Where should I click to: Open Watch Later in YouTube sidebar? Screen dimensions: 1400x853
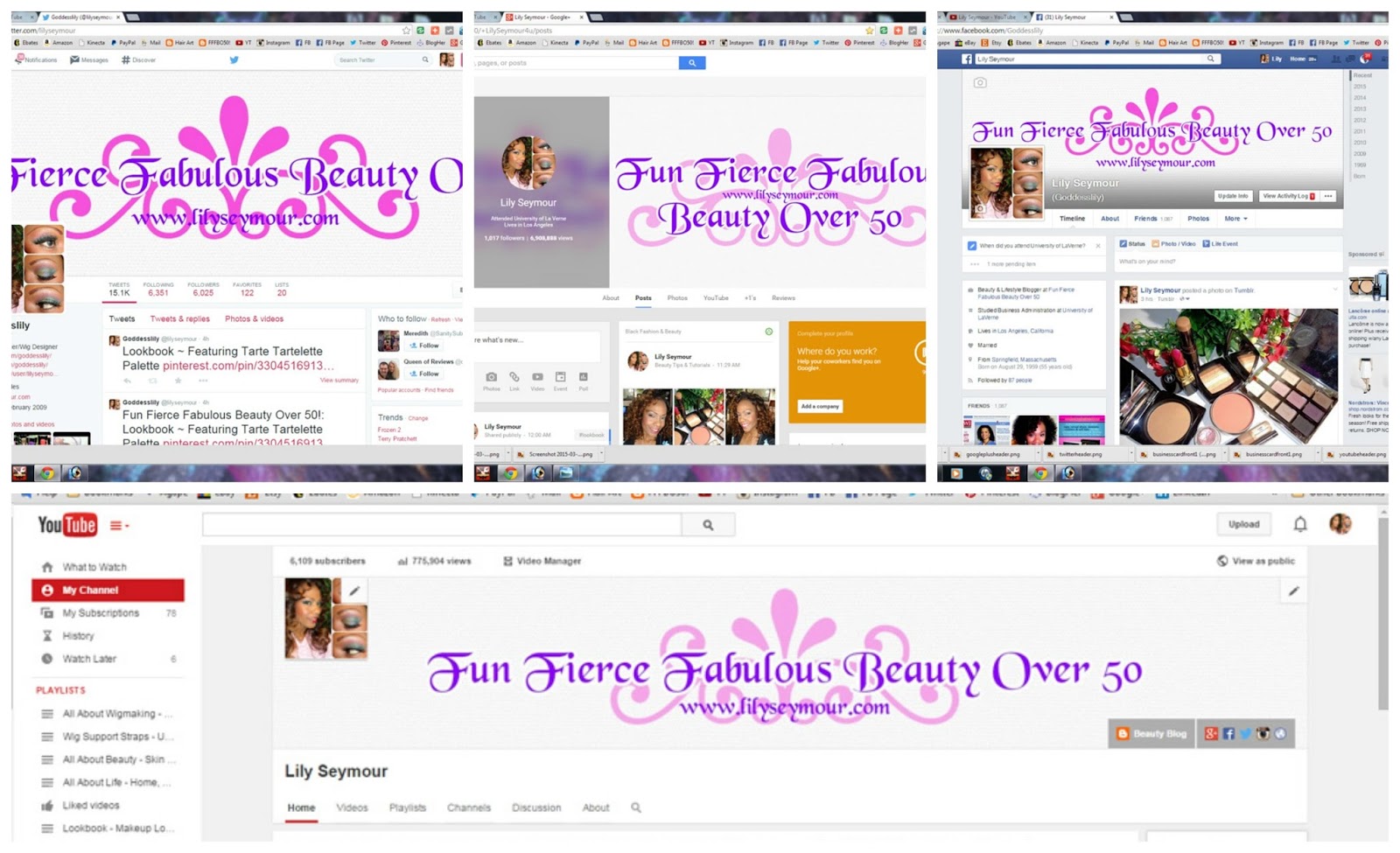pyautogui.click(x=108, y=659)
